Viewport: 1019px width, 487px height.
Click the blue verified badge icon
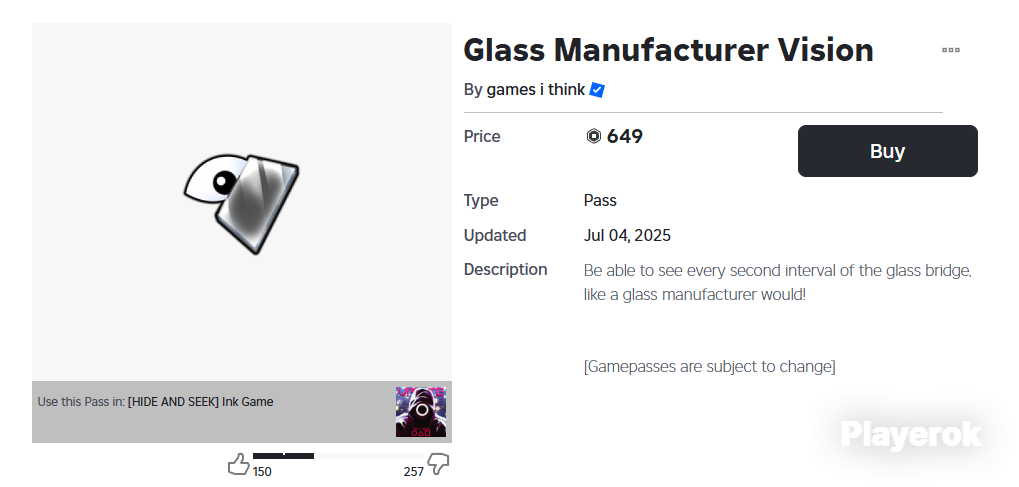[597, 90]
